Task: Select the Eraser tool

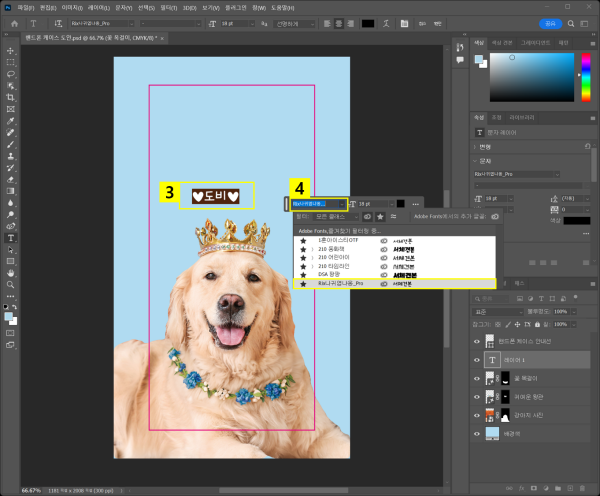Action: pyautogui.click(x=10, y=179)
